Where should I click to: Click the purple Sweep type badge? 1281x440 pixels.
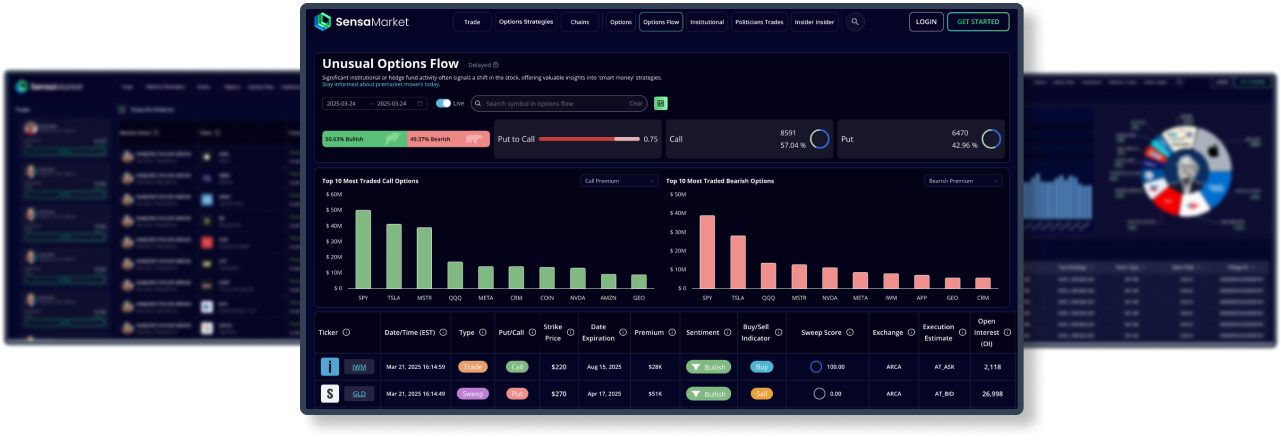pyautogui.click(x=472, y=394)
